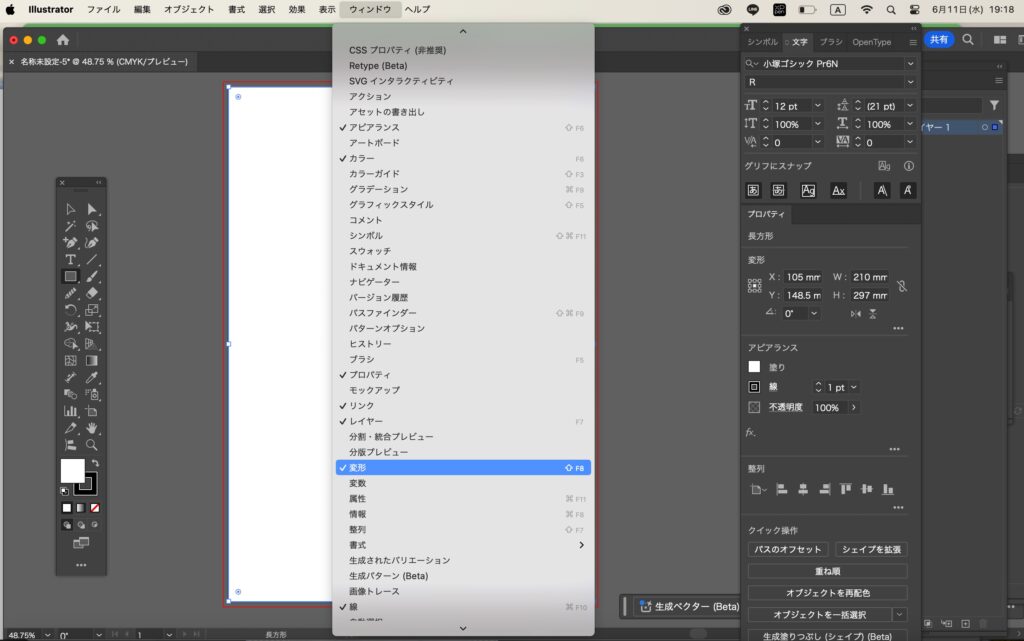1024x641 pixels.
Task: Toggle constrain width and height proportions
Action: click(902, 286)
